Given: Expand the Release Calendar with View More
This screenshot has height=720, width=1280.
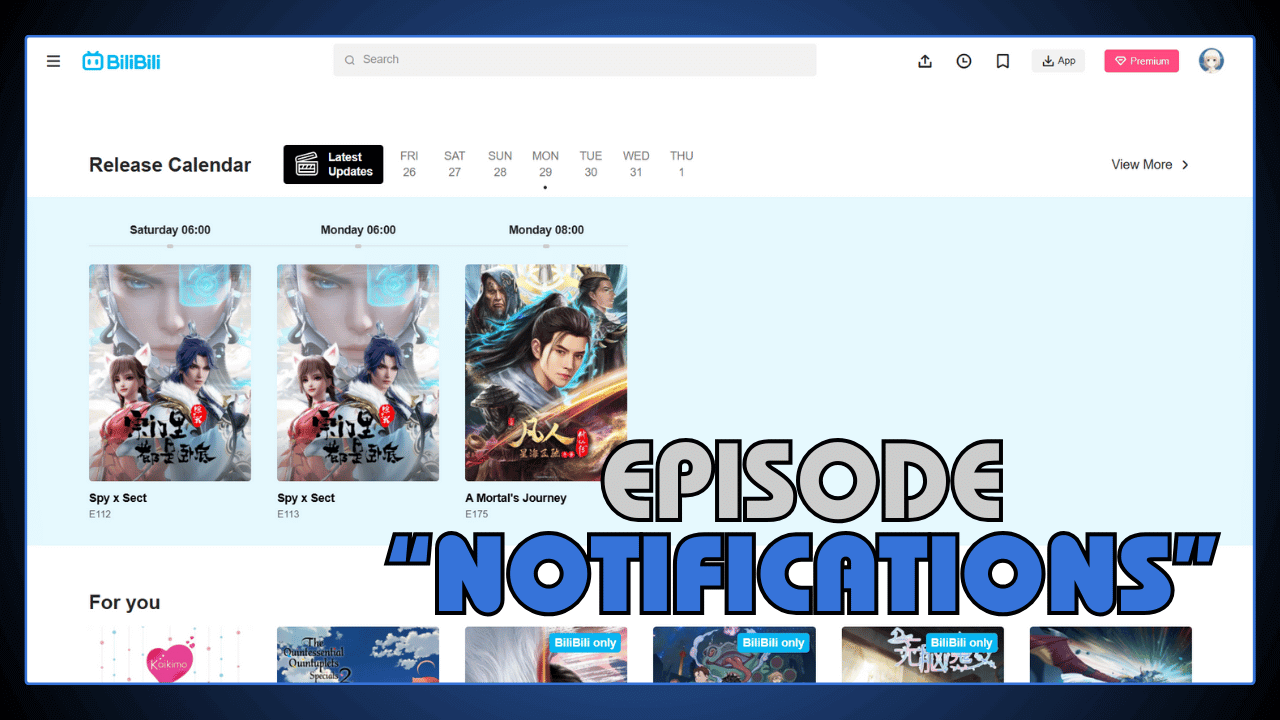Looking at the screenshot, I should (x=1142, y=164).
